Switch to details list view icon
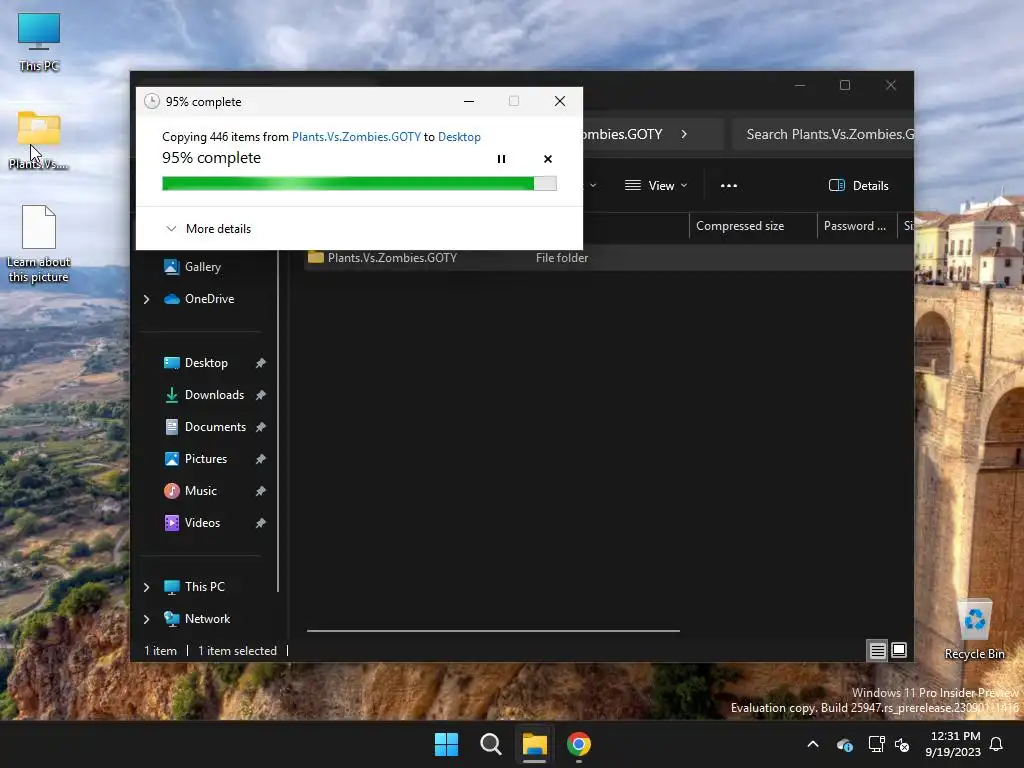This screenshot has width=1024, height=768. [x=877, y=650]
